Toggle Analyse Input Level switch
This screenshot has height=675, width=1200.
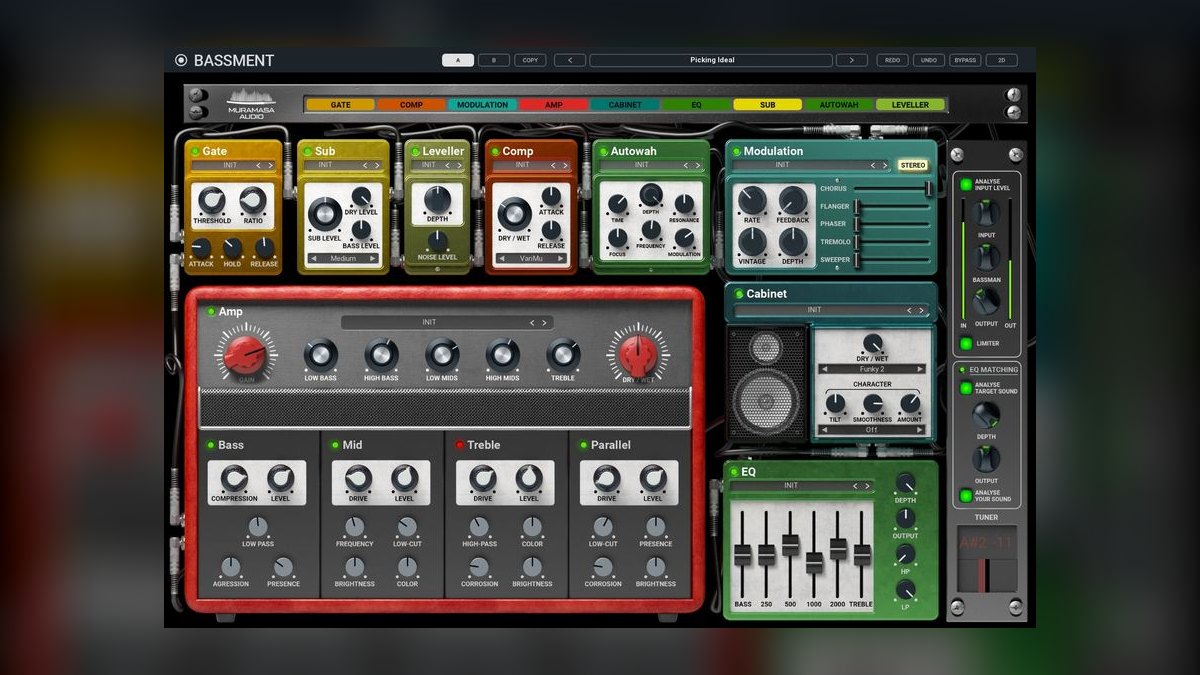pyautogui.click(x=966, y=184)
